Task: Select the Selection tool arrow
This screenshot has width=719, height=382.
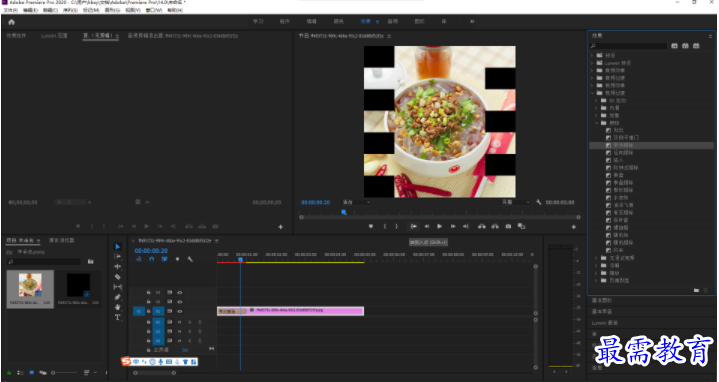Action: pos(118,247)
